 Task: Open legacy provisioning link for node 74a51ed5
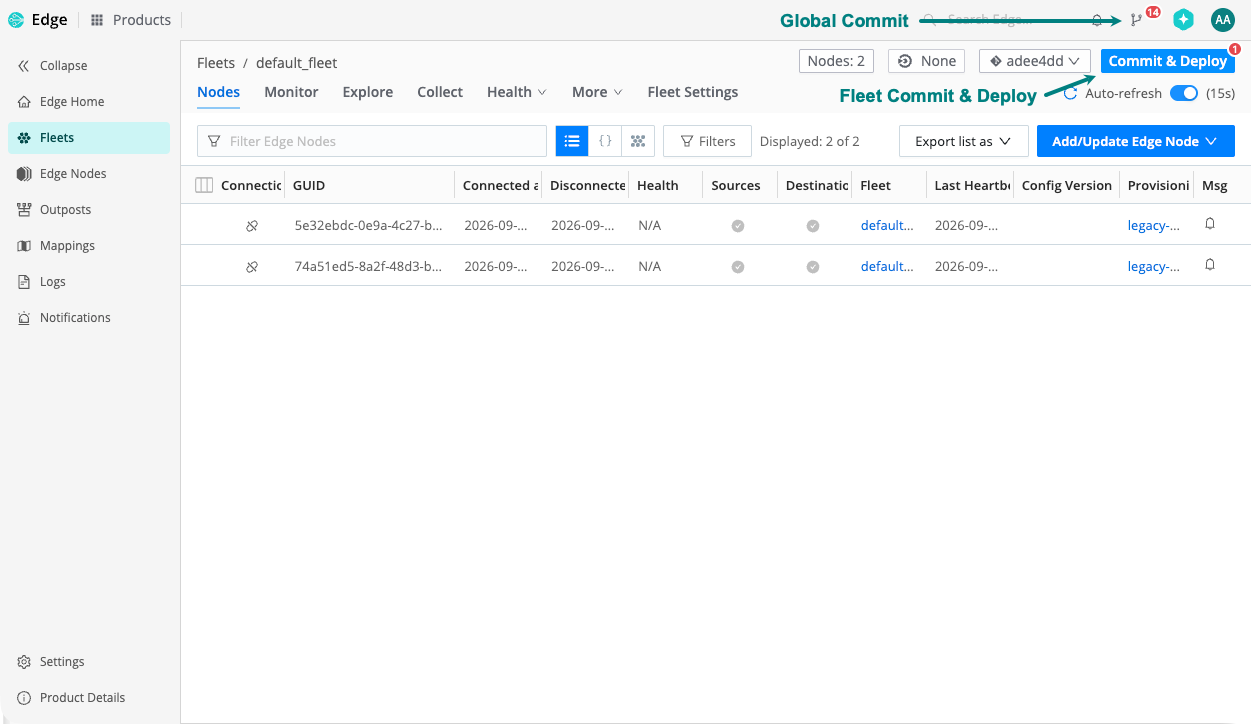click(x=1154, y=267)
